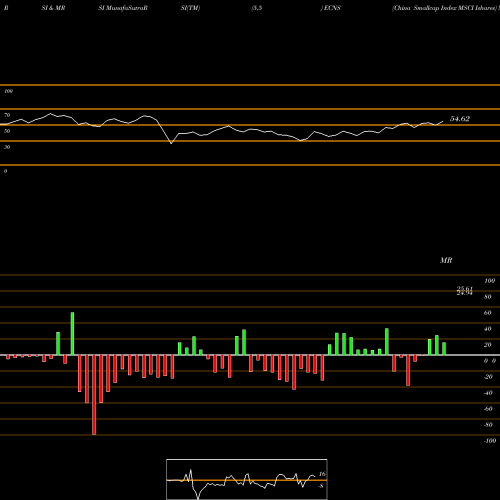Click the RSI axis label 70

coord(7,115)
